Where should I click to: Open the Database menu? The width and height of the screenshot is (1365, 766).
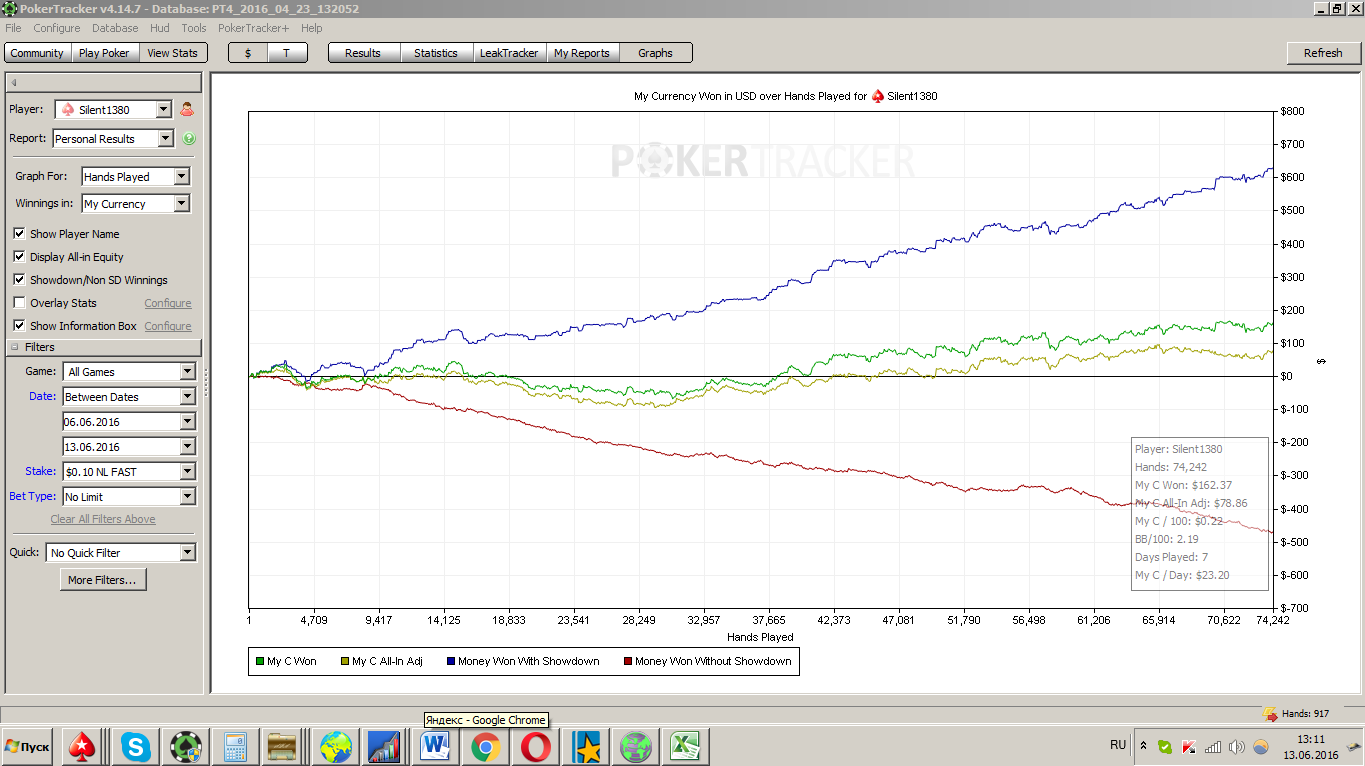(x=115, y=28)
